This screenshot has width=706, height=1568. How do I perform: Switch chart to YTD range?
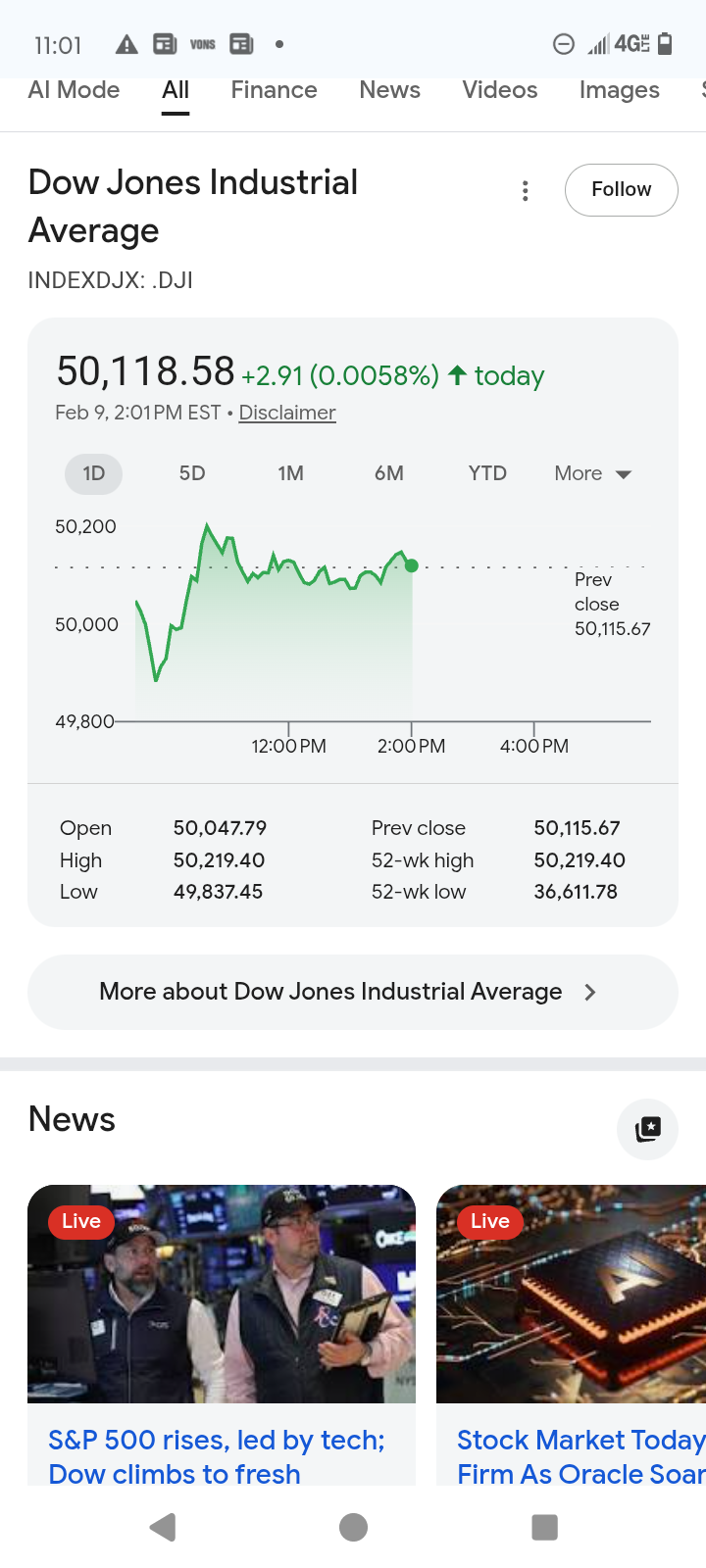(487, 473)
